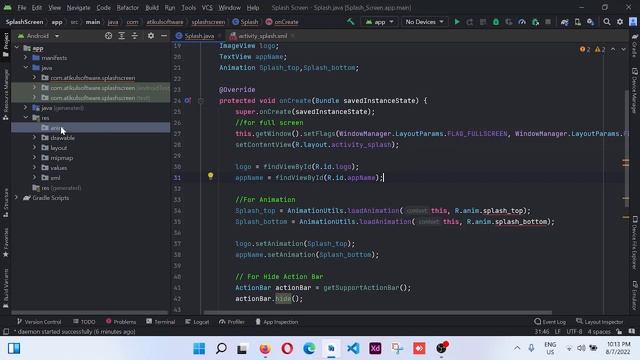Image resolution: width=640 pixels, height=360 pixels.
Task: Click the 4 spaces indent indicator
Action: [x=599, y=331]
